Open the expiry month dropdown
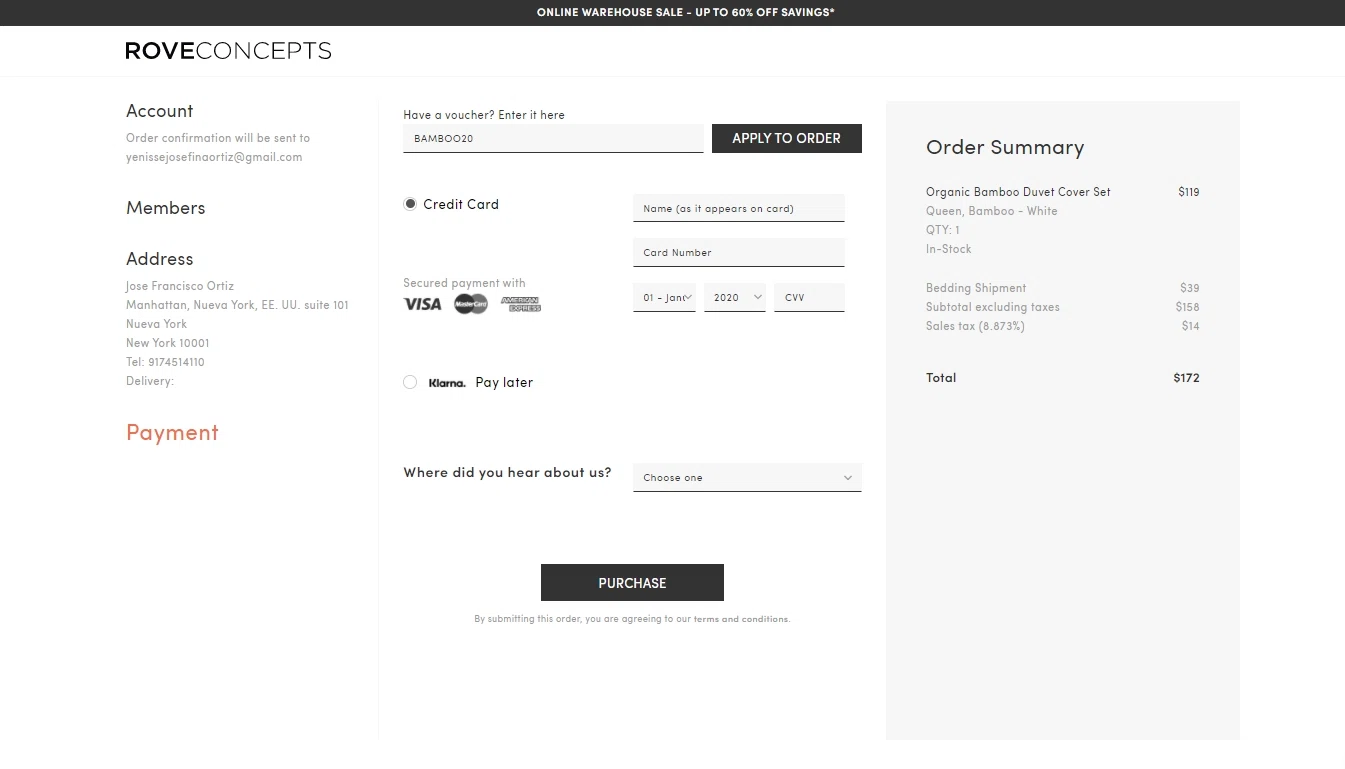This screenshot has height=769, width=1345. pos(664,297)
